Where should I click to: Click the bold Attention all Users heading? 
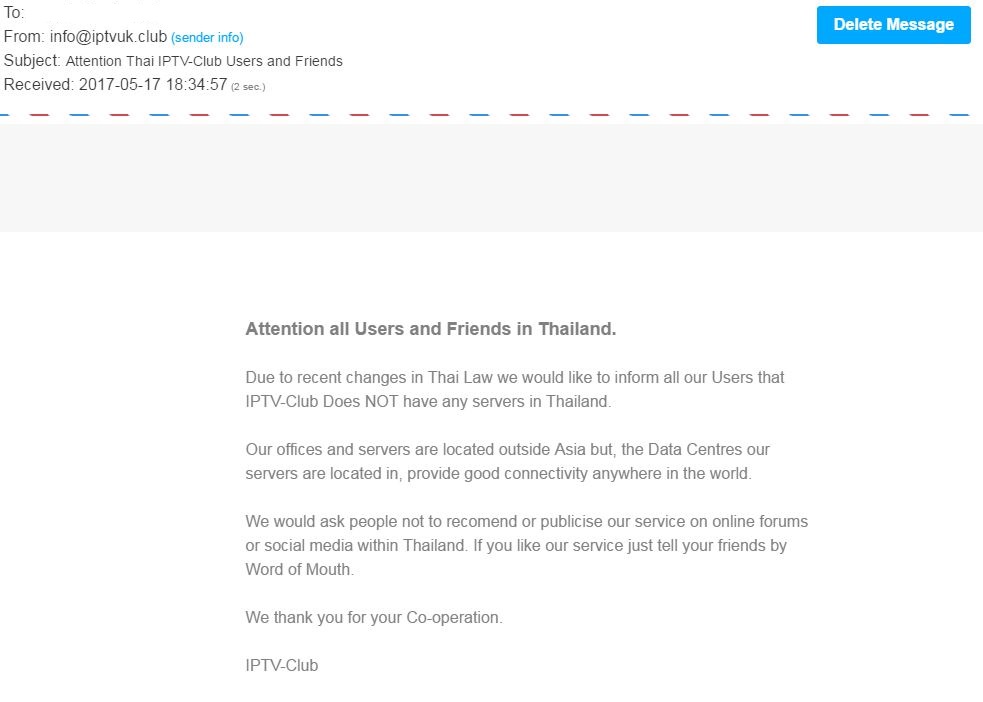431,329
